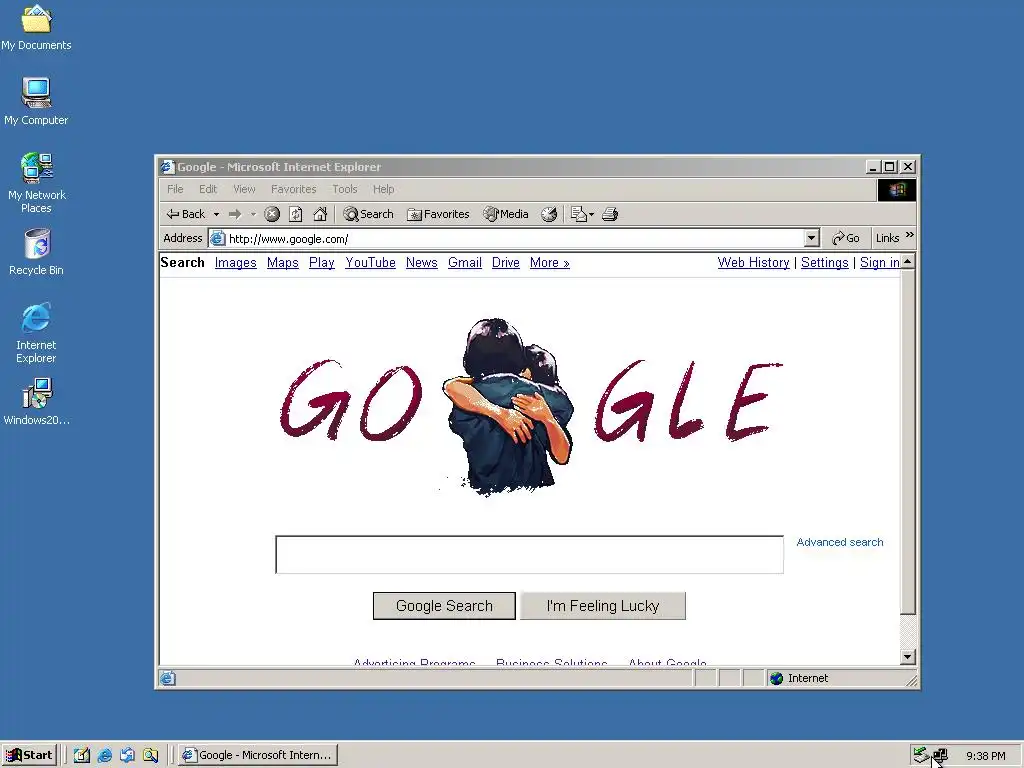
Task: Open the YouTube link
Action: point(370,263)
